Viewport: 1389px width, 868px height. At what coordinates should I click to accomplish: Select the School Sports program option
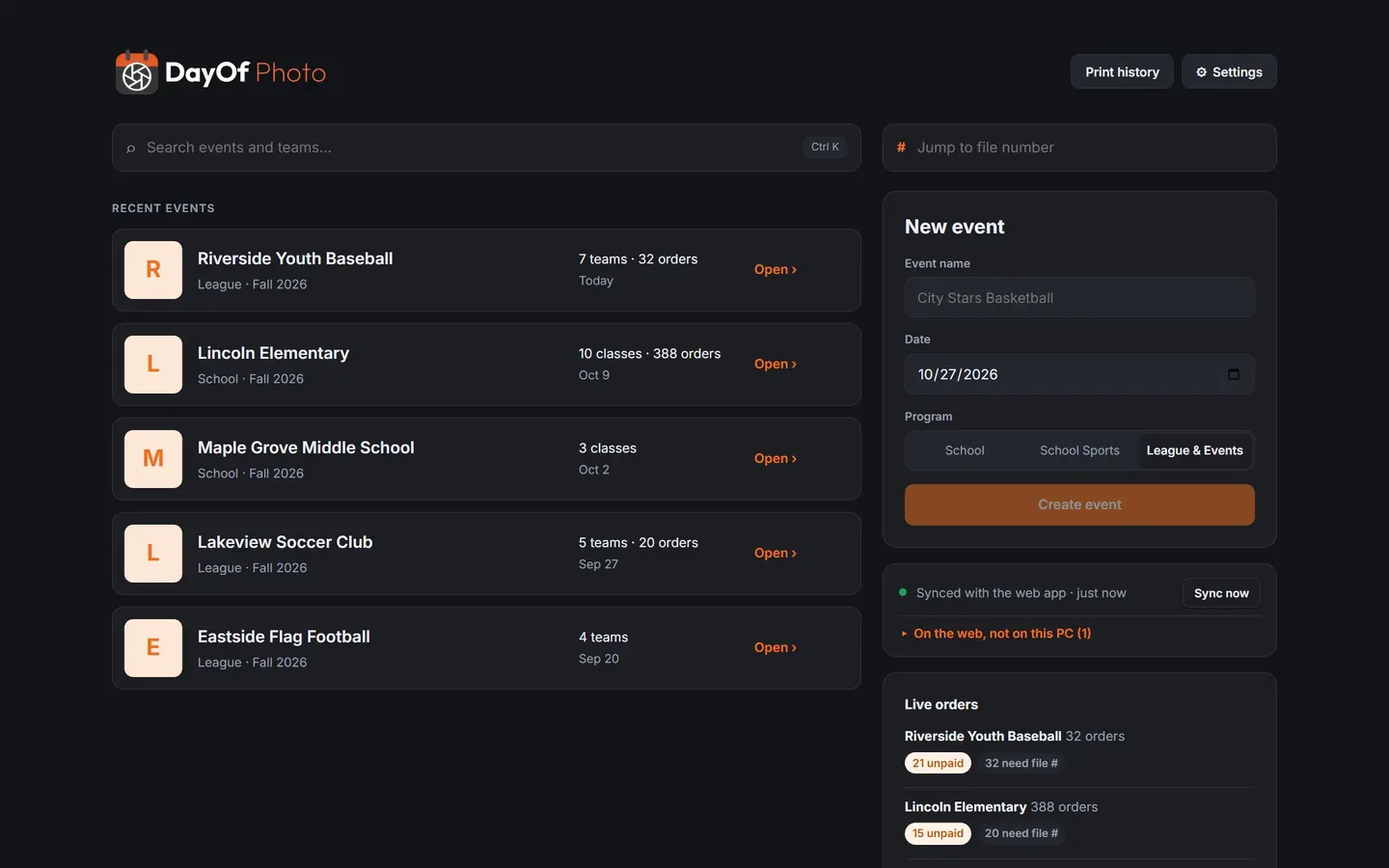point(1079,450)
